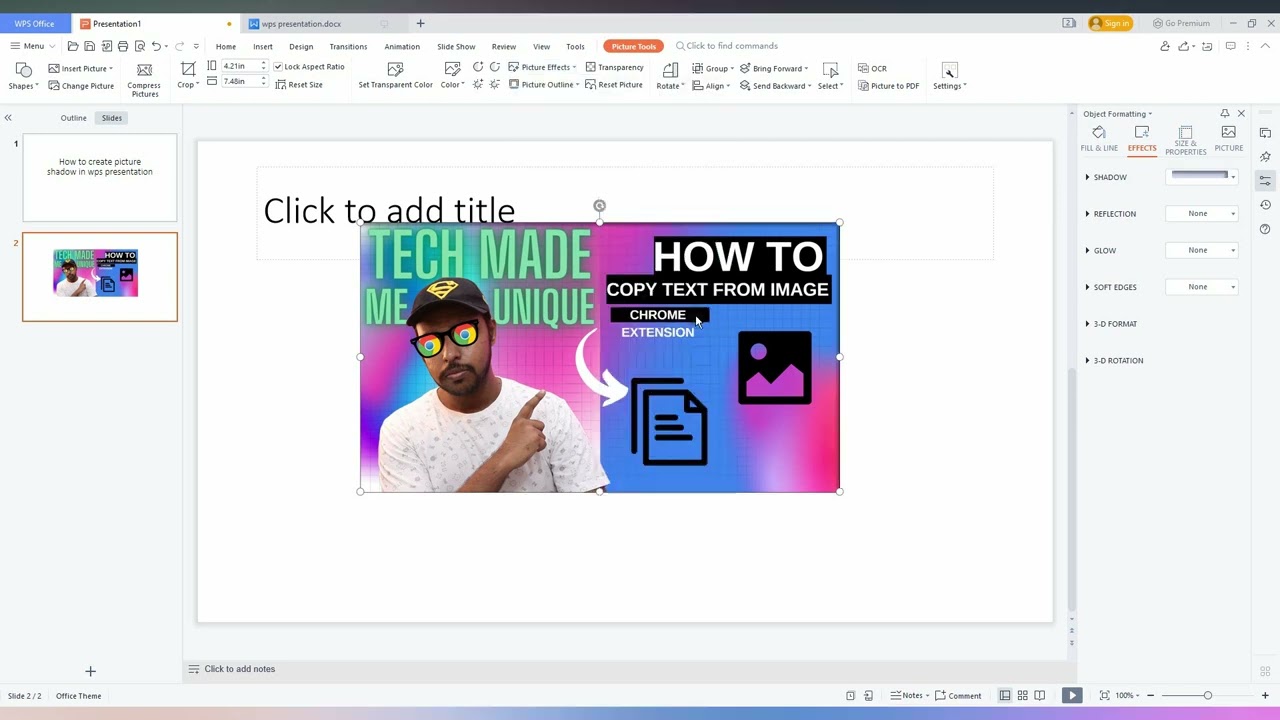1280x720 pixels.
Task: Open the Align dropdown
Action: (711, 86)
